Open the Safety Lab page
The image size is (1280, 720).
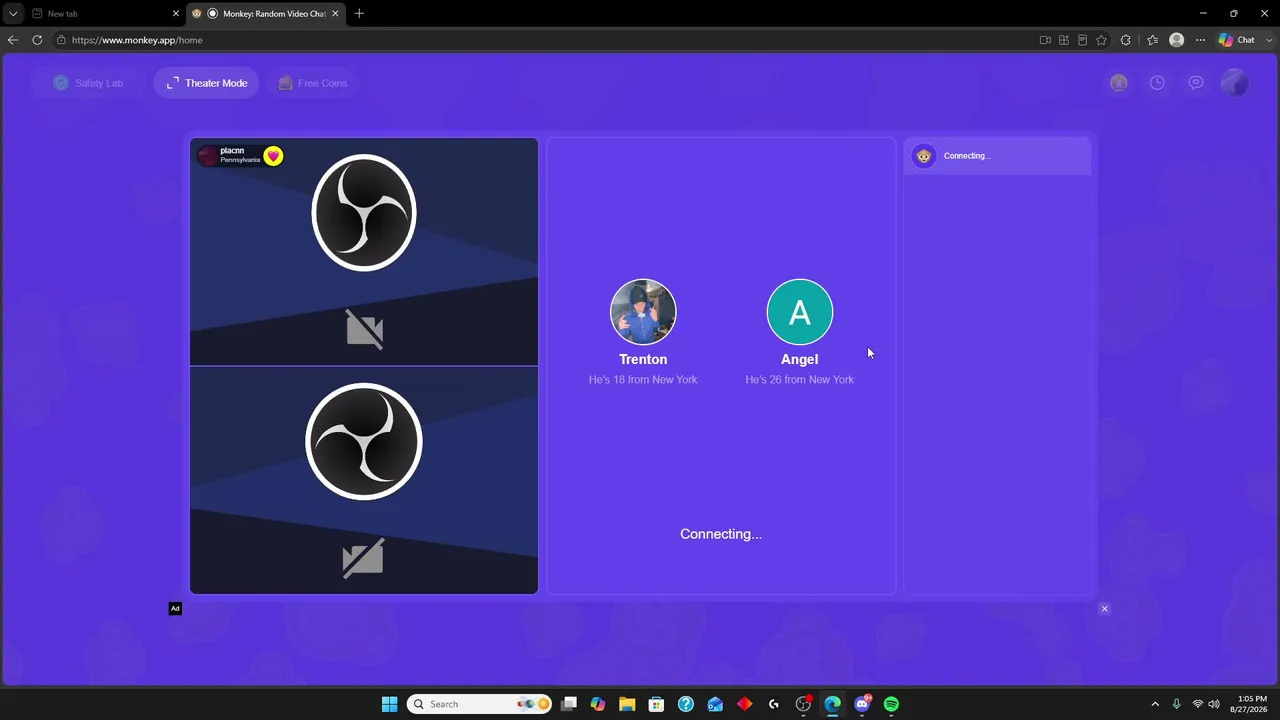point(89,83)
